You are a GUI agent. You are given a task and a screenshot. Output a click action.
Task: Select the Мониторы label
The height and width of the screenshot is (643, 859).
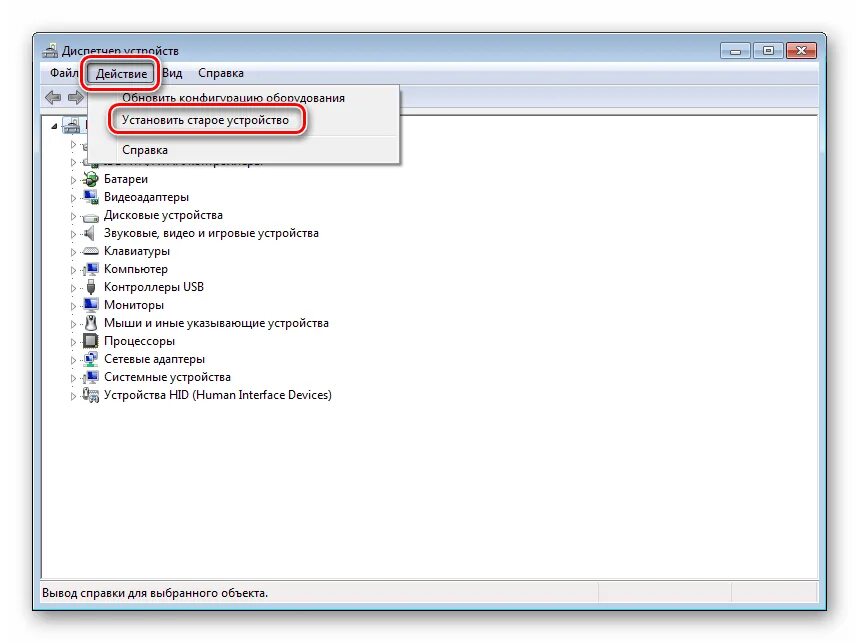click(x=134, y=305)
